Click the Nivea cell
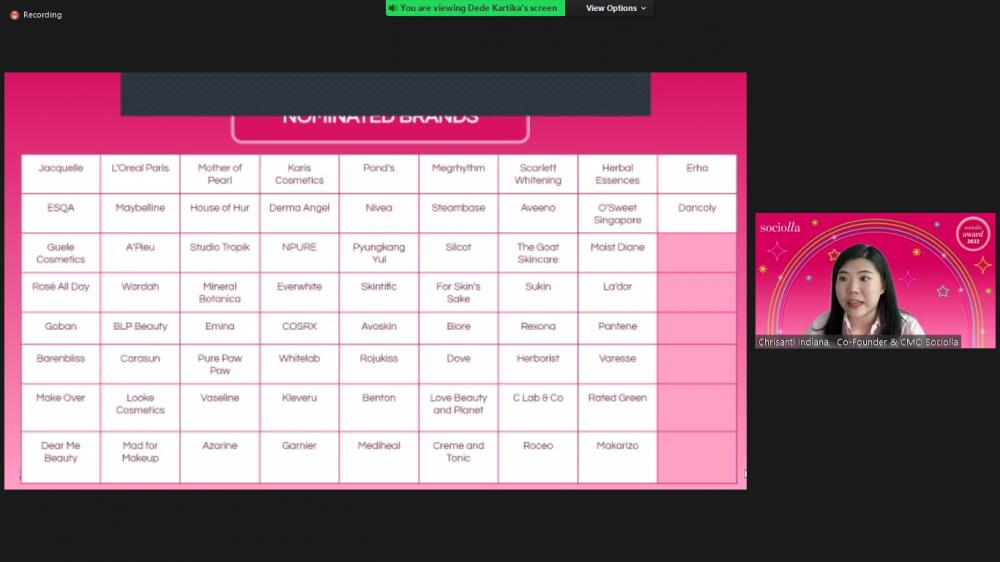The image size is (1000, 562). [x=379, y=214]
